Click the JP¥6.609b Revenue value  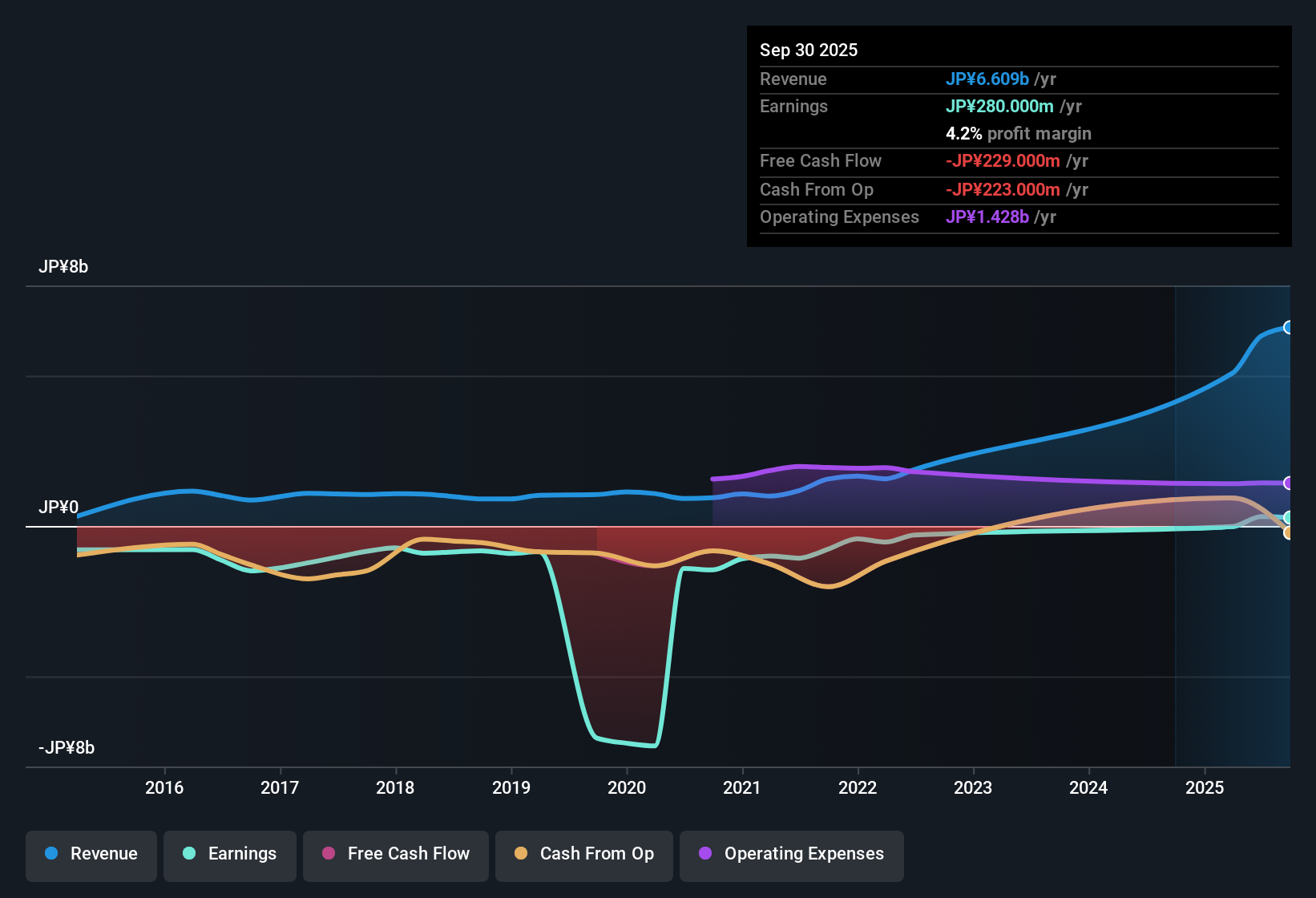tap(987, 79)
